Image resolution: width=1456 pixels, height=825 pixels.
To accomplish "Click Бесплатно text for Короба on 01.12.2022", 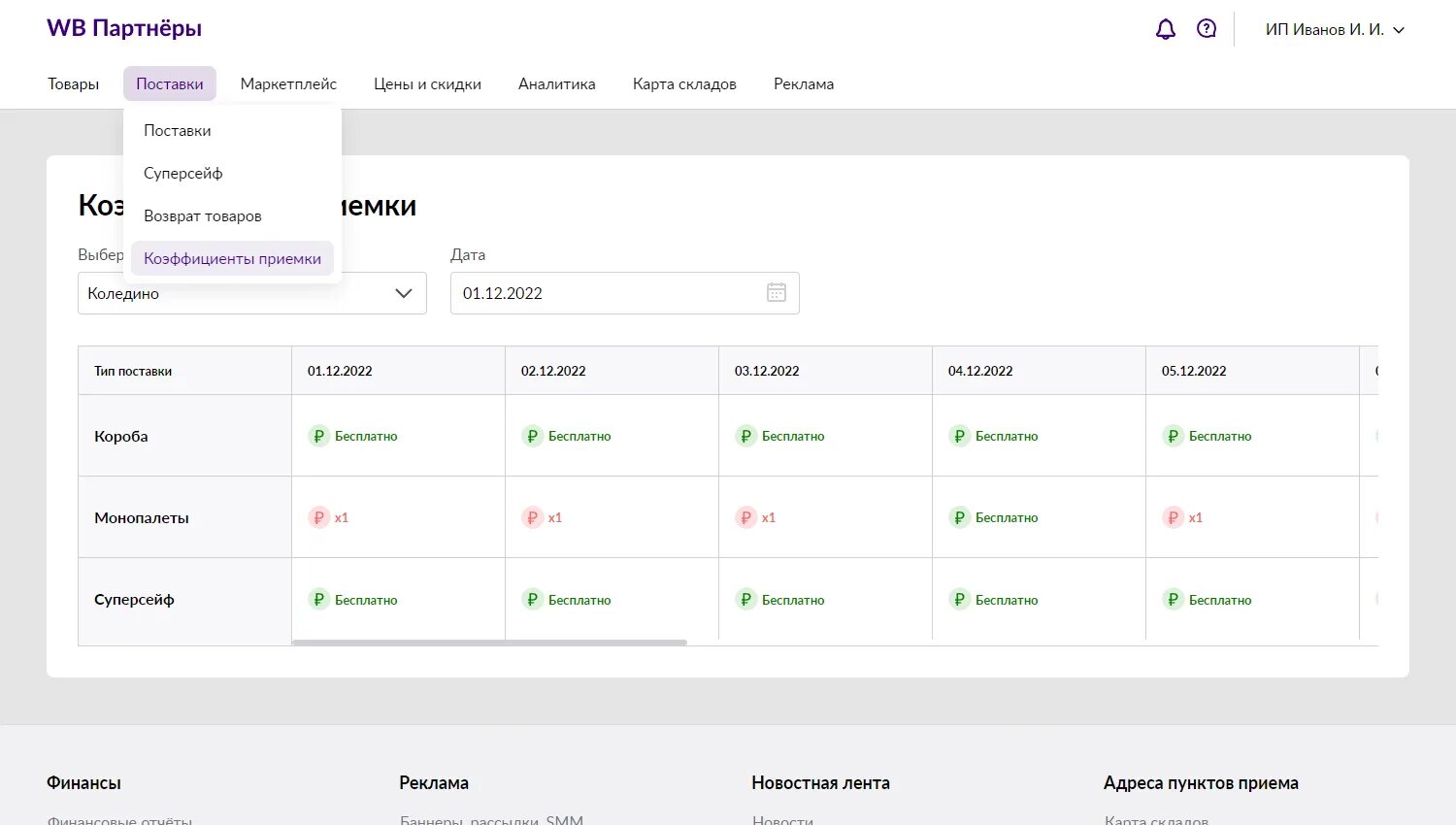I will [x=366, y=436].
